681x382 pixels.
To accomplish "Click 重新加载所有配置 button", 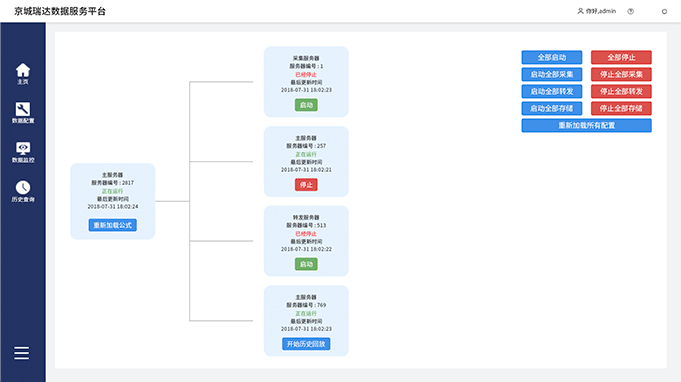I will (586, 125).
